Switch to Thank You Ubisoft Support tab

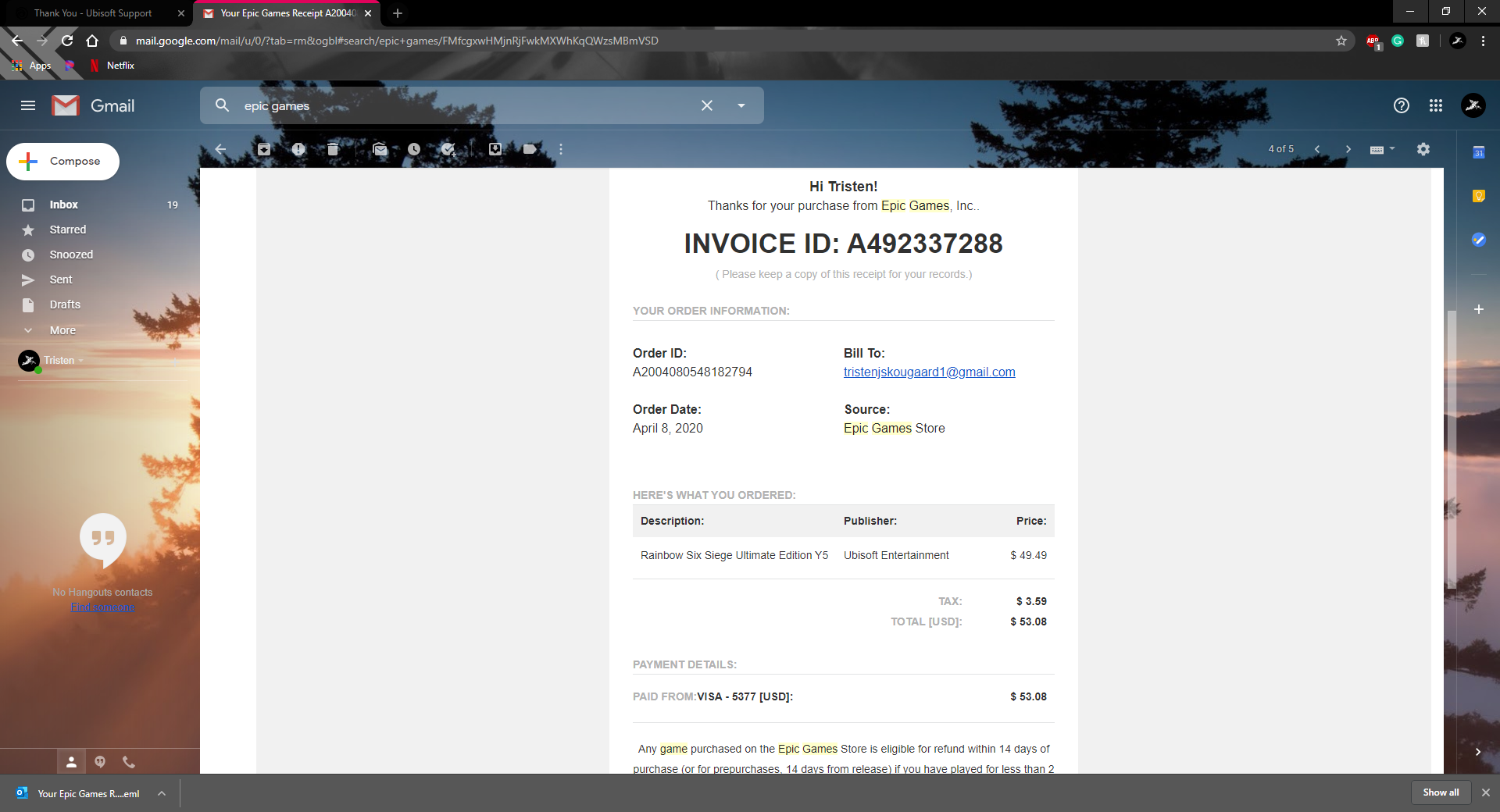94,13
